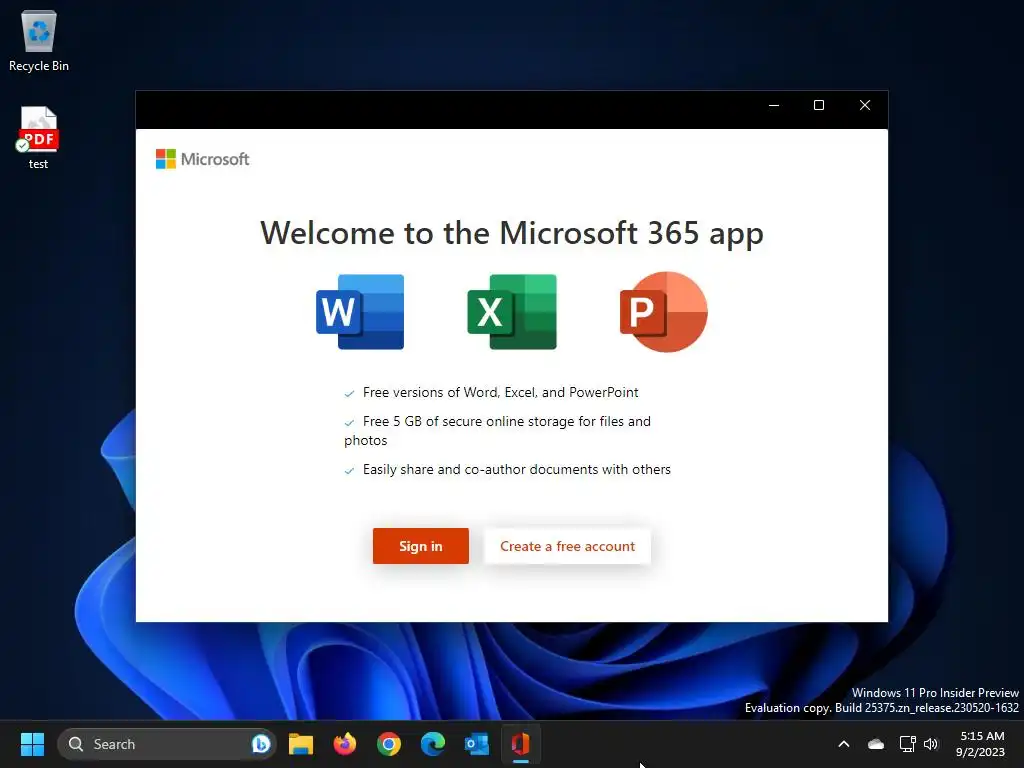Click text 'Free versions of Word, Excel, and PowerPoint'
The height and width of the screenshot is (768, 1024).
point(500,392)
